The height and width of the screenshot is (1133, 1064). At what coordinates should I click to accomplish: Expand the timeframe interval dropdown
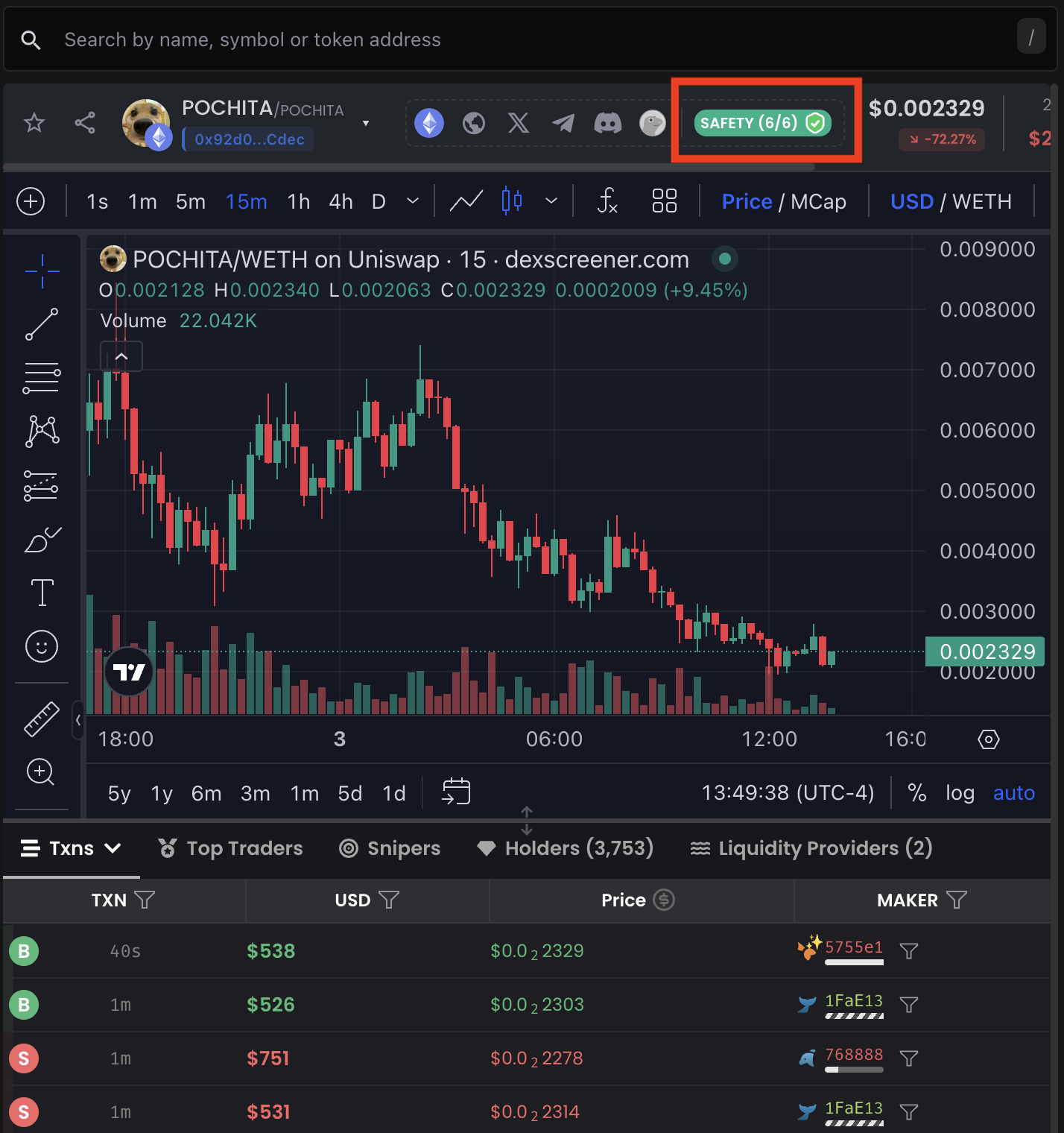(x=413, y=201)
